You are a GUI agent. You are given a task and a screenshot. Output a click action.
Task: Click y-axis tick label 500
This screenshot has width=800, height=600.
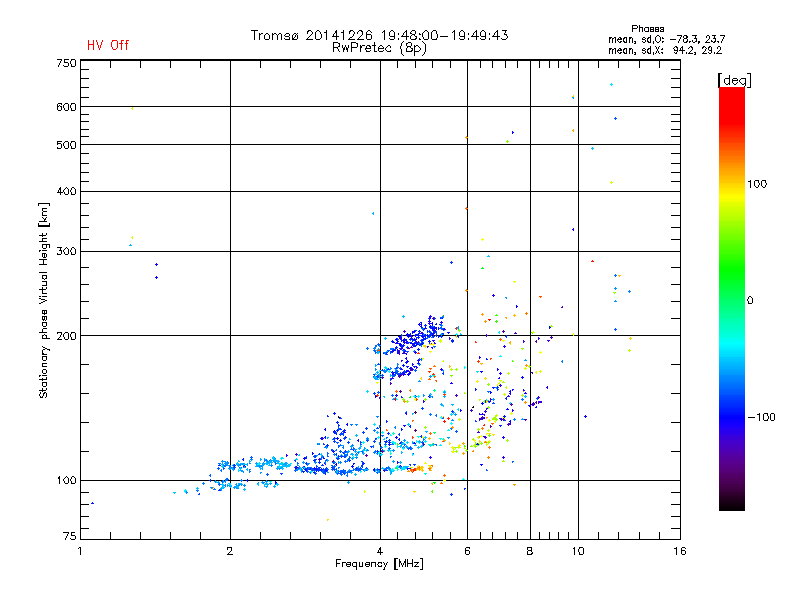(x=66, y=145)
